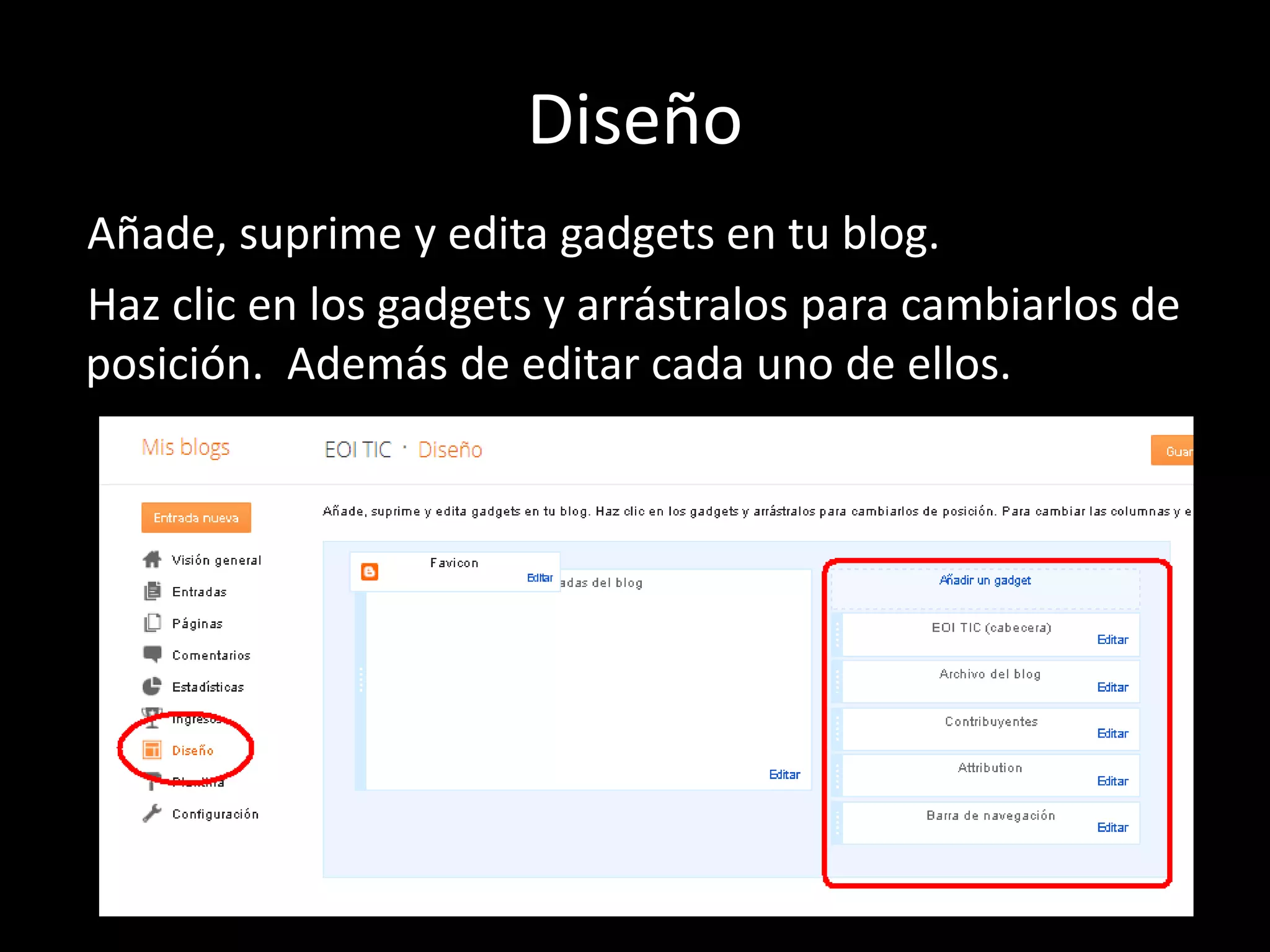Edit the Barra de navegación gadget

1112,827
